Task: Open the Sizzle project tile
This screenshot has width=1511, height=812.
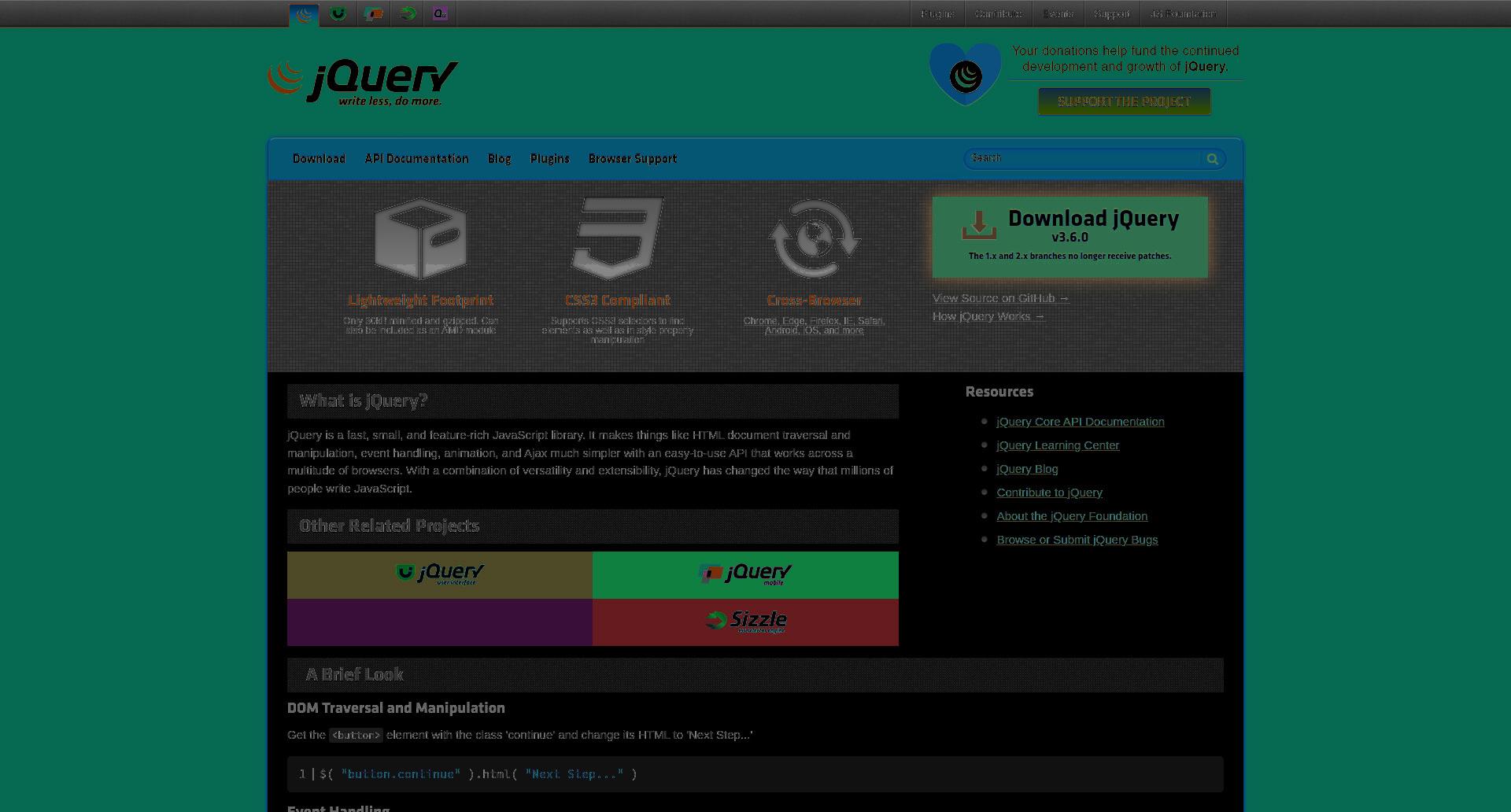Action: (745, 622)
